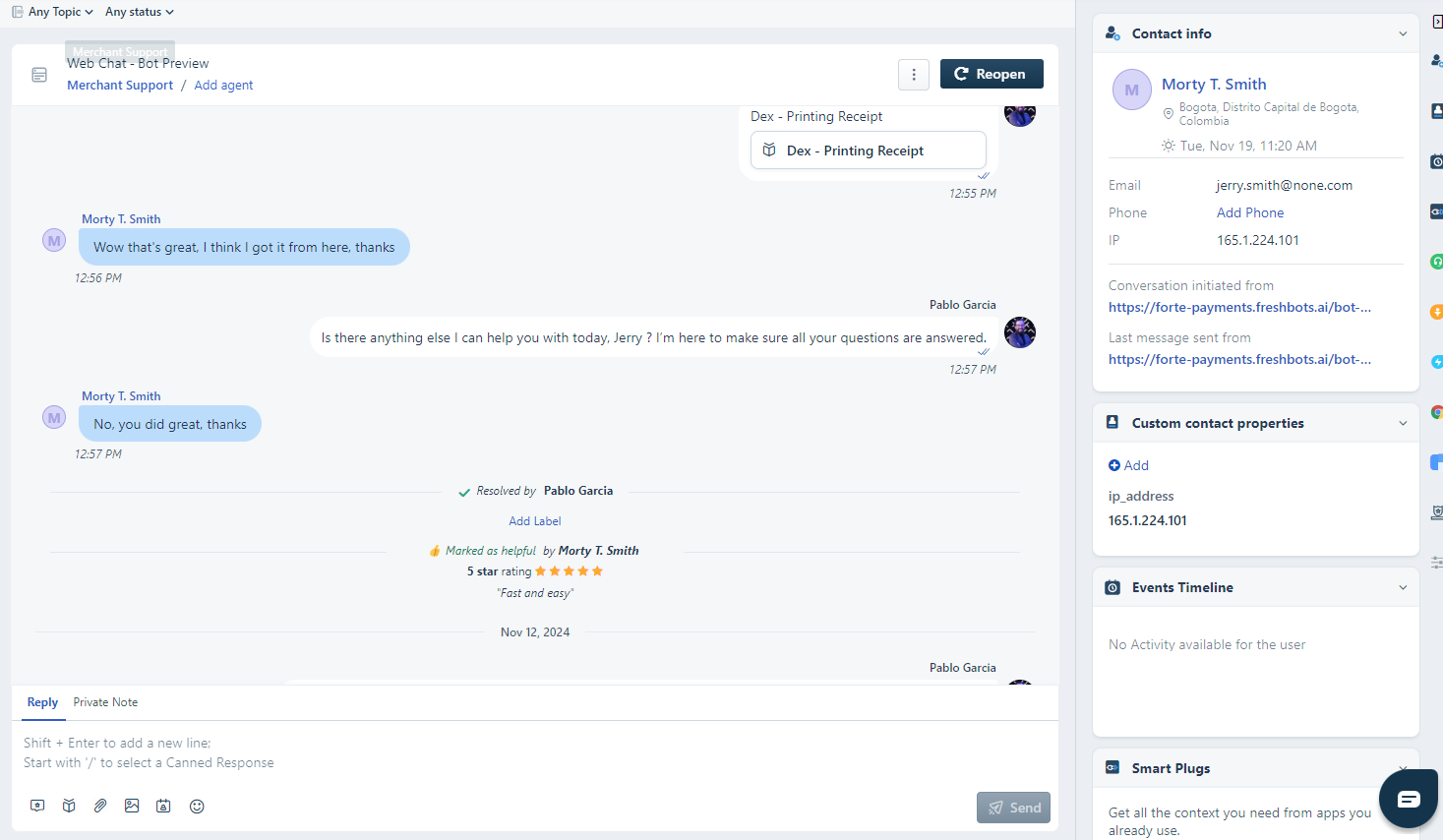Insert an image via the image icon
This screenshot has height=840, width=1443.
[x=131, y=806]
